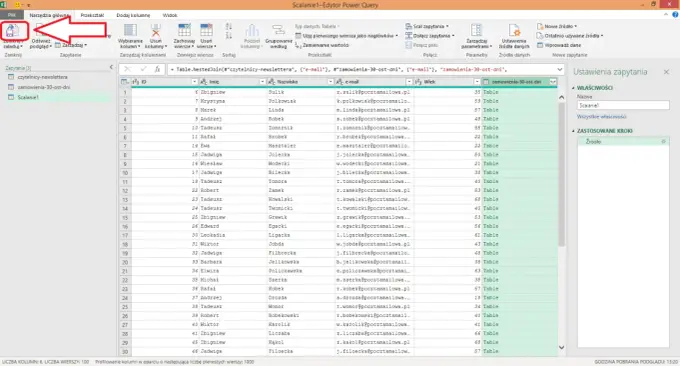Image resolution: width=680 pixels, height=366 pixels.
Task: Click the formula bar fx icon
Action: pyautogui.click(x=157, y=69)
